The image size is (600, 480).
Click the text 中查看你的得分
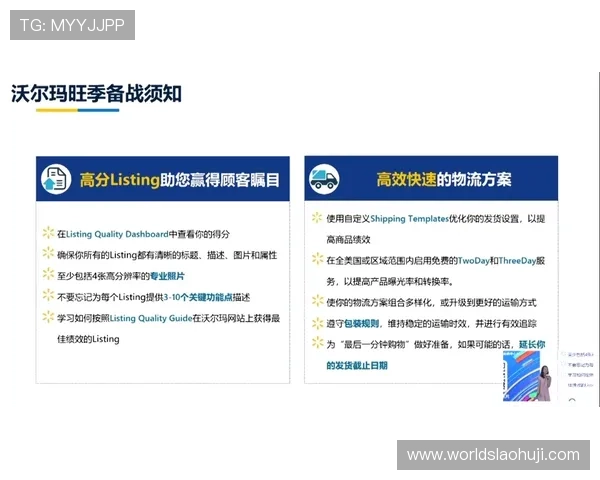tap(199, 234)
